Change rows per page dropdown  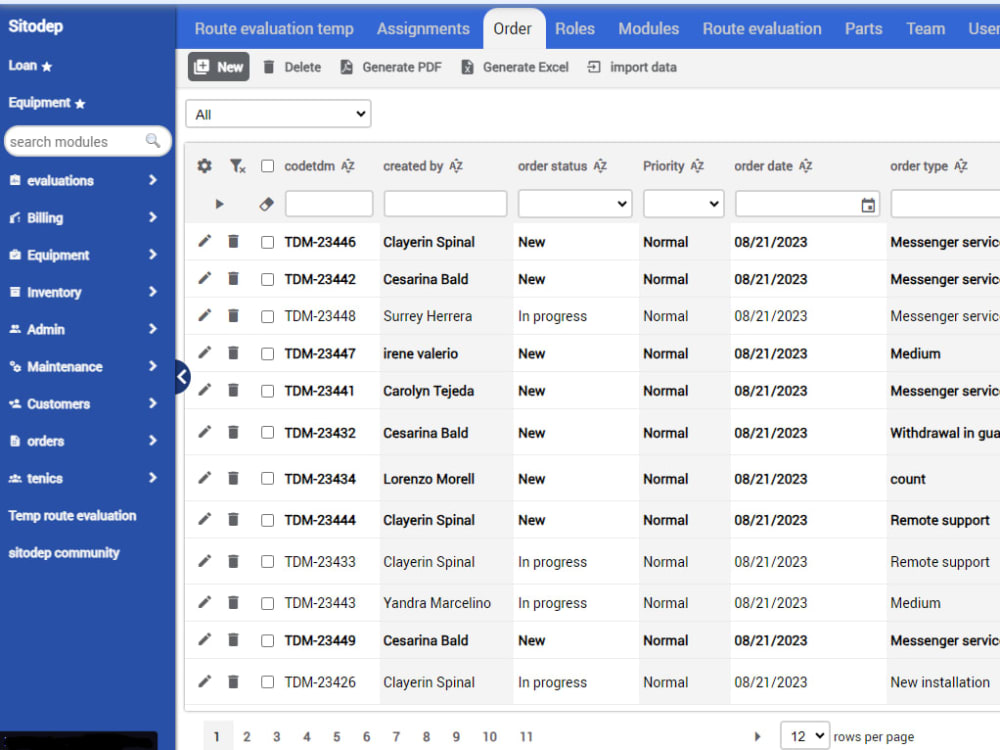(x=805, y=737)
